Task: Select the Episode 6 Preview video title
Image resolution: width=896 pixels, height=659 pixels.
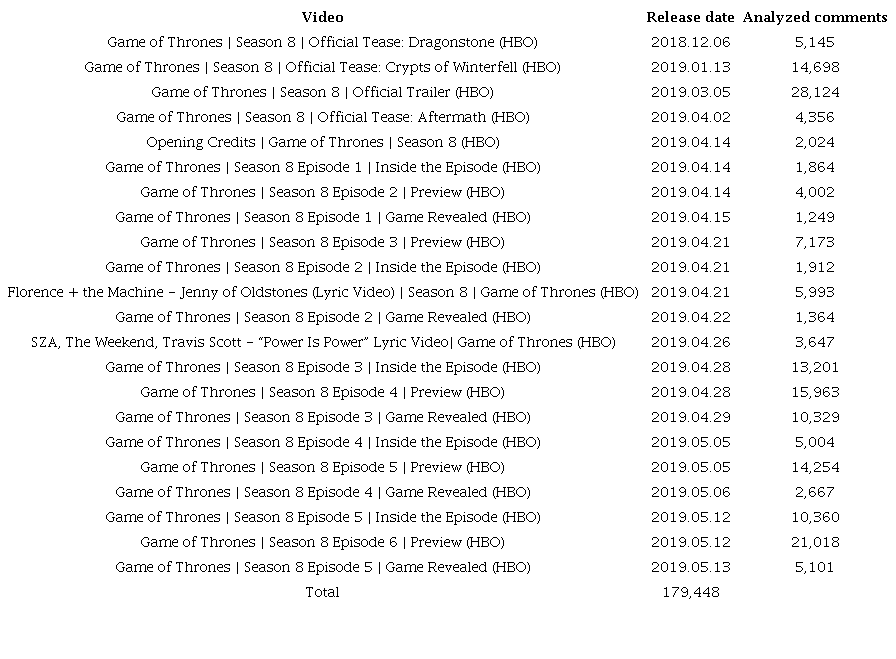Action: click(322, 542)
